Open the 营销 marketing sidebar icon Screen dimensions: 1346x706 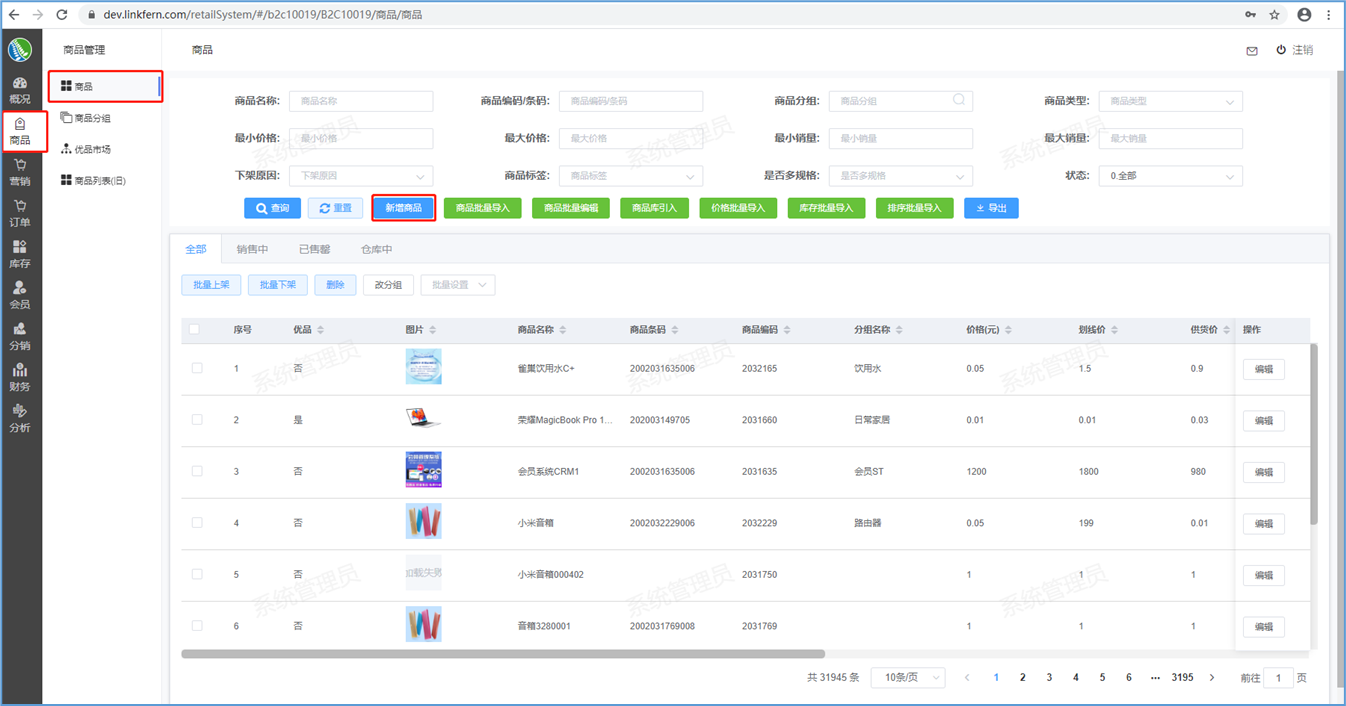coord(20,171)
